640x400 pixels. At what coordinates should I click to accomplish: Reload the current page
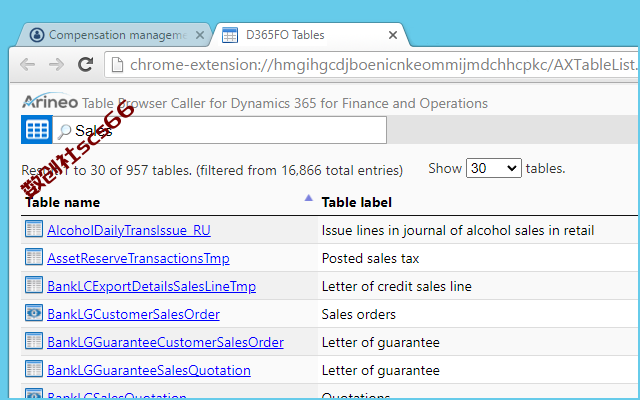[86, 64]
